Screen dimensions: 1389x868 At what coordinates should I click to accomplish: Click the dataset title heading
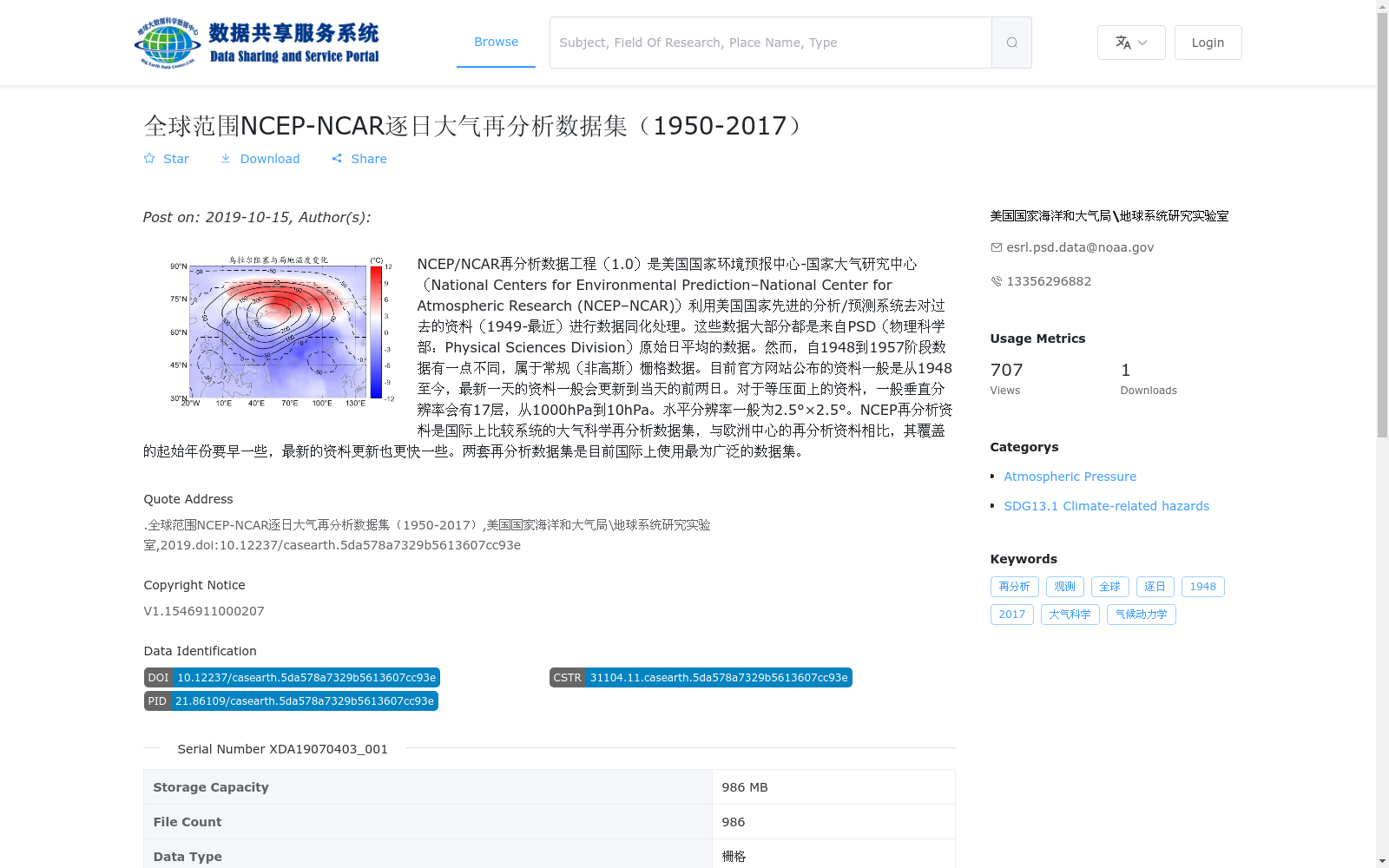pyautogui.click(x=474, y=126)
